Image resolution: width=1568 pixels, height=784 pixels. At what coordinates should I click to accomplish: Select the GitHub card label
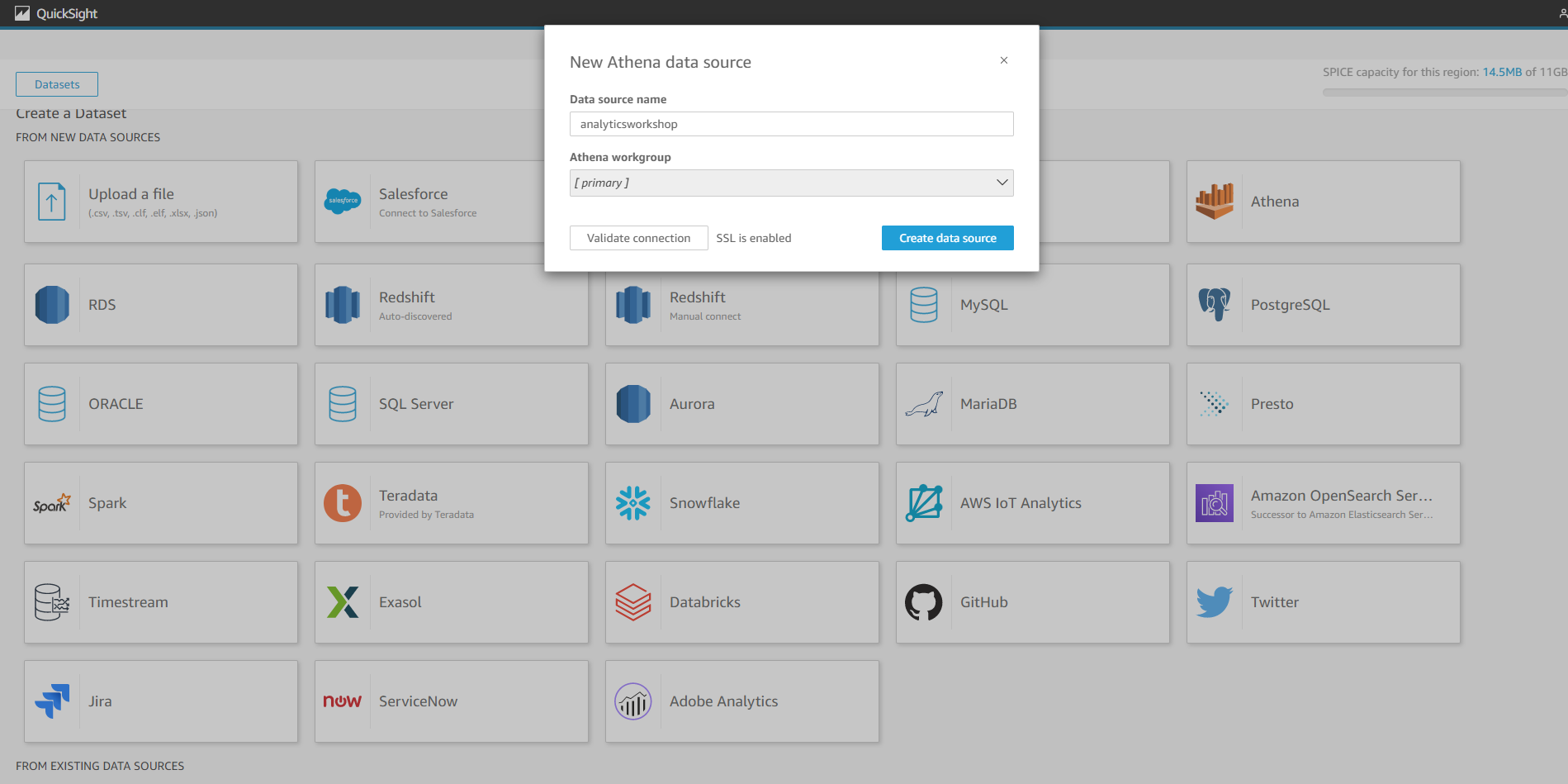pos(984,602)
